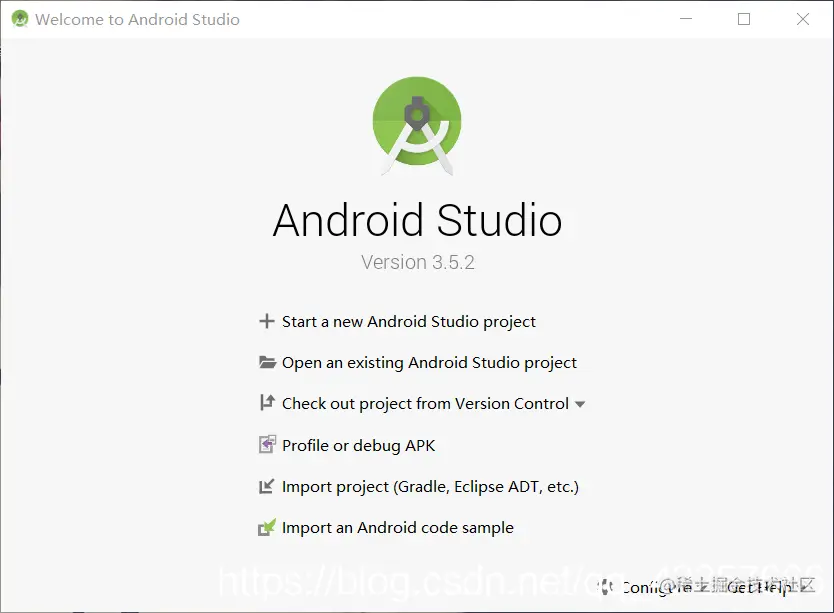This screenshot has height=613, width=834.
Task: Check out project from Version Control
Action: (x=425, y=404)
